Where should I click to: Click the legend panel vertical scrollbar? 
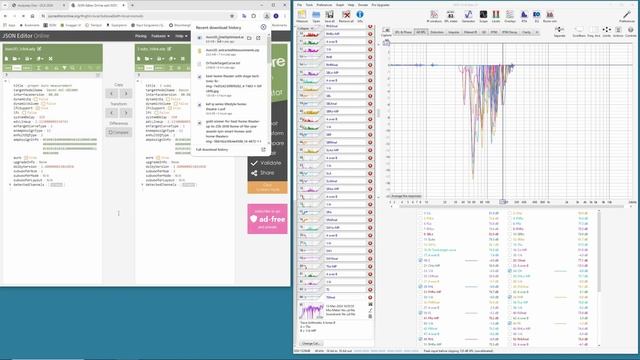tap(599, 252)
